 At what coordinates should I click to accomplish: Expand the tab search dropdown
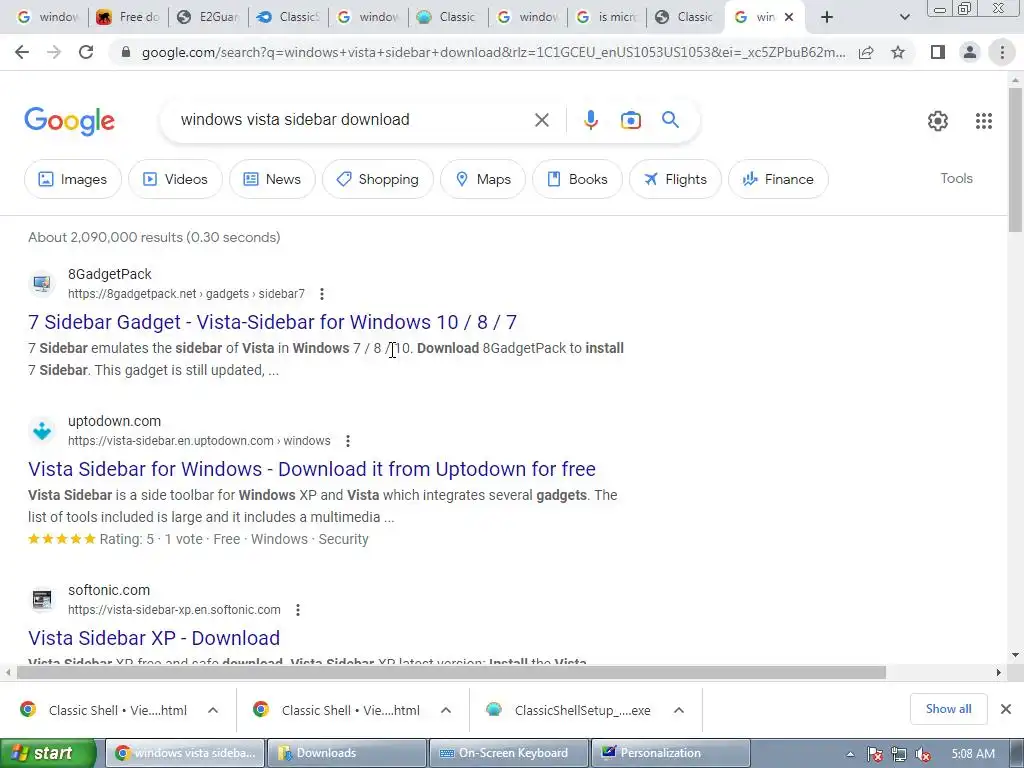(x=904, y=17)
